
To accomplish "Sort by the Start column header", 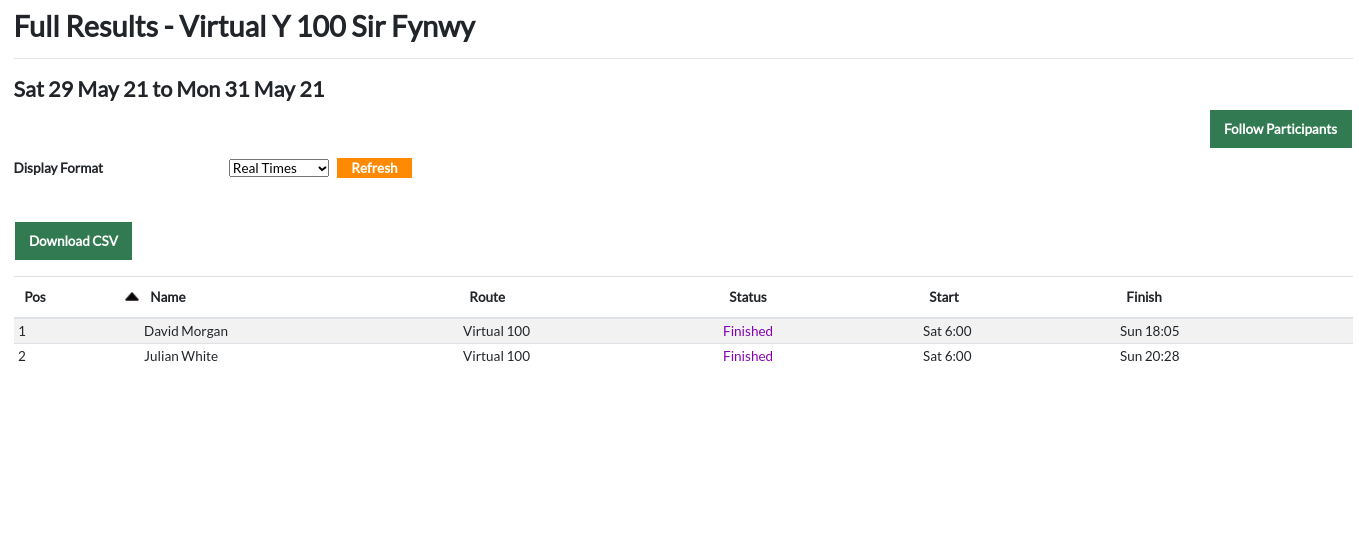I will point(943,297).
